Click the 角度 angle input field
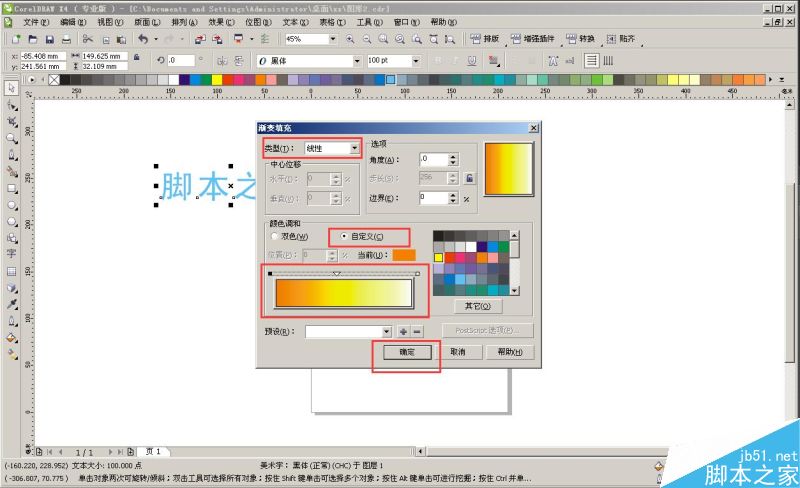The image size is (800, 488). pos(433,159)
